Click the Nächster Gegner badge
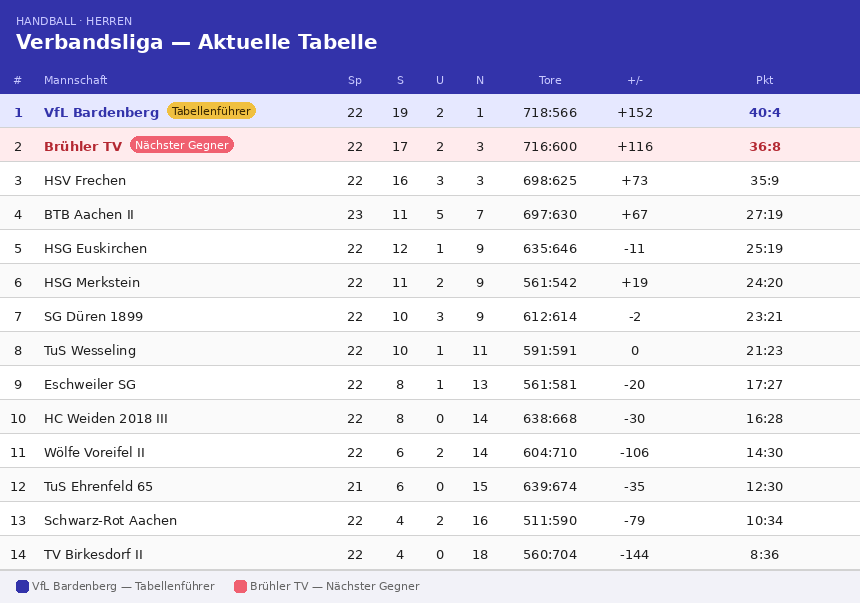Image resolution: width=860 pixels, height=606 pixels. tap(182, 145)
